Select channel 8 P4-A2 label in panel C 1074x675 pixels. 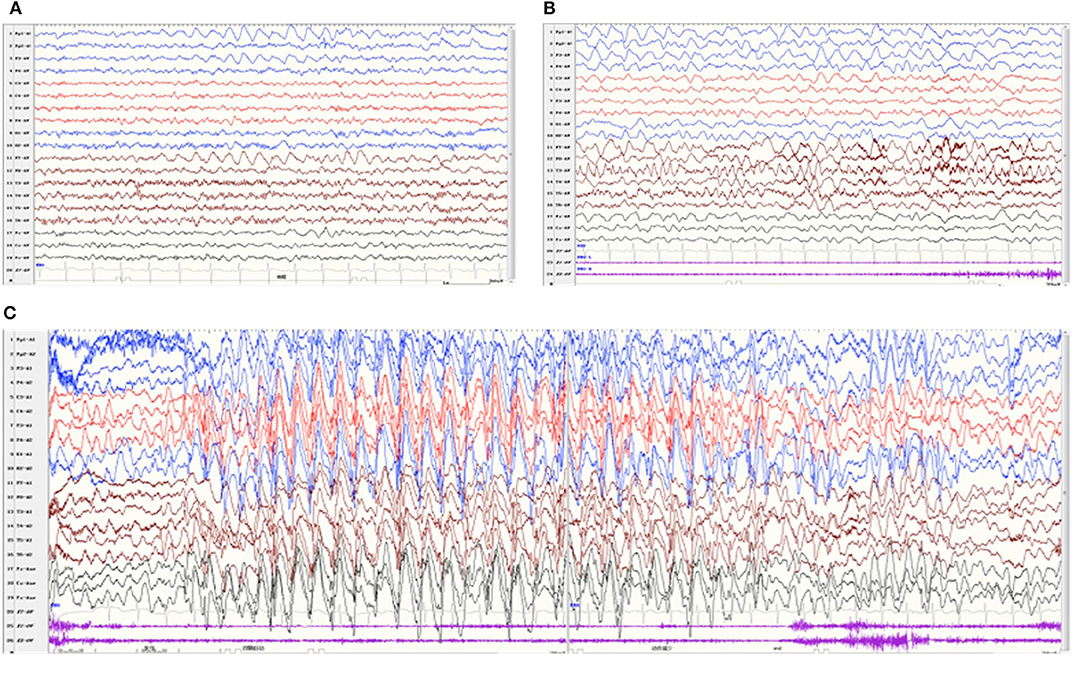click(x=25, y=440)
